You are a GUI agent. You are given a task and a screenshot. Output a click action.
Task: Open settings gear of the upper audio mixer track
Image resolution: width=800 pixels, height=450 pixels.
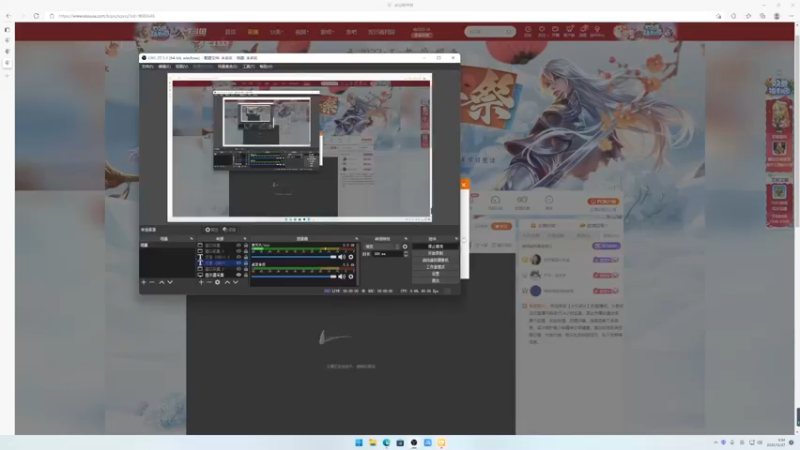point(351,257)
